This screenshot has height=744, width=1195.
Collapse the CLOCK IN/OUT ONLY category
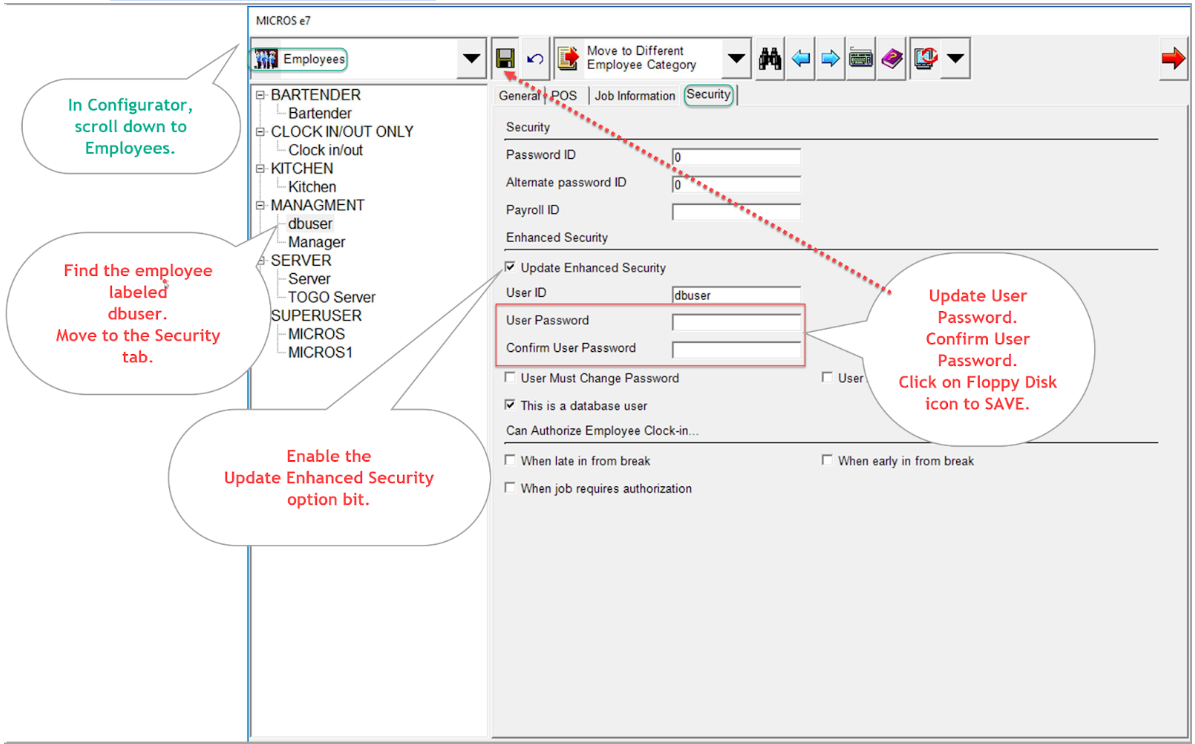(260, 132)
